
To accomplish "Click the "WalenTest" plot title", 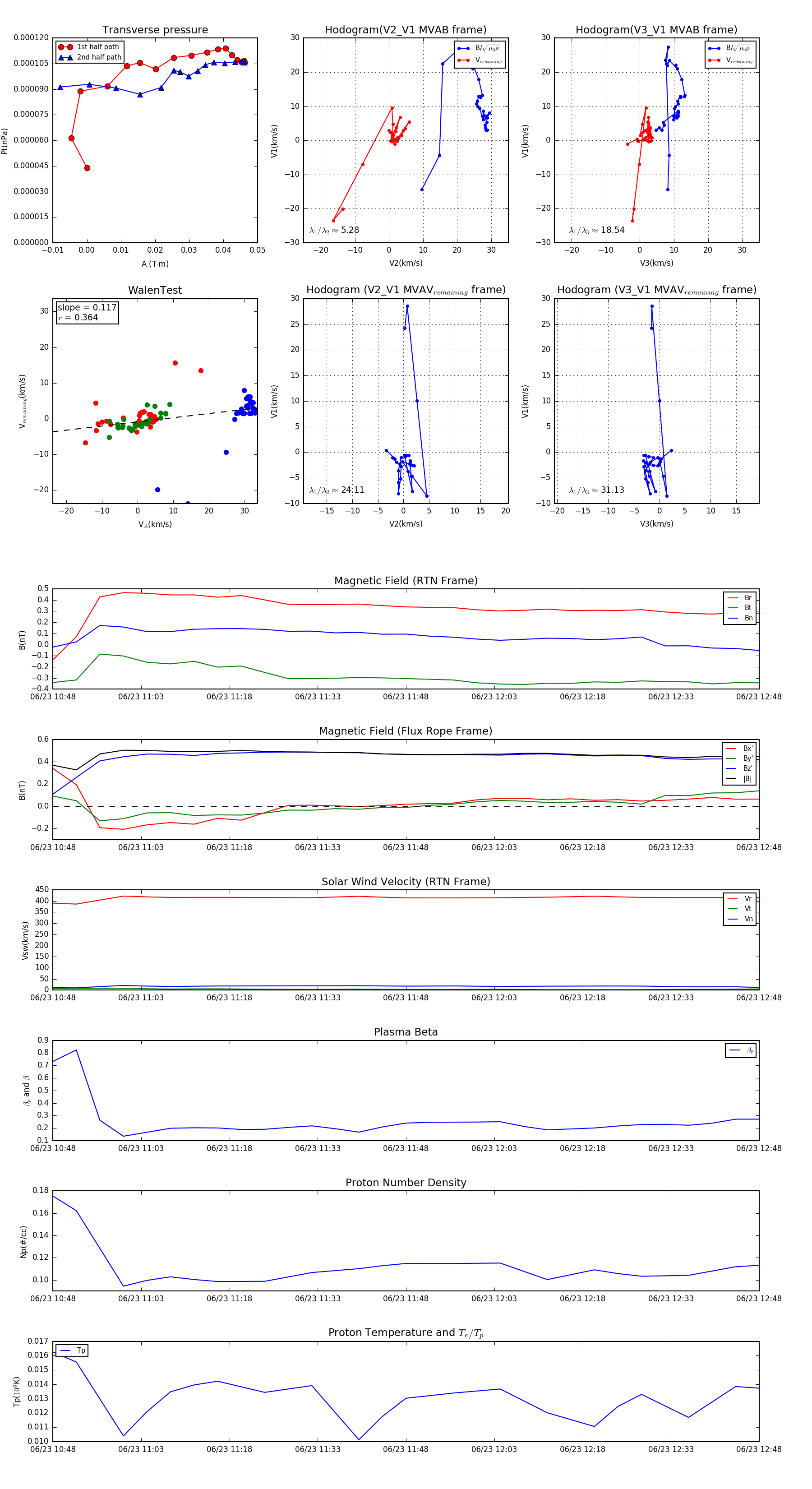I will click(x=155, y=290).
